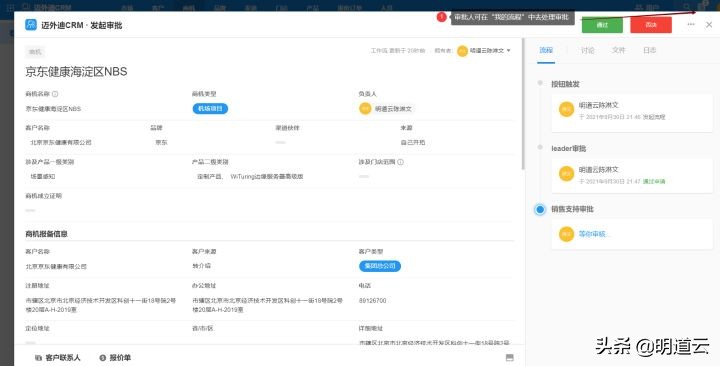The height and width of the screenshot is (366, 720).
Task: Click the avatar in the leader审批 step card
Action: (x=566, y=174)
